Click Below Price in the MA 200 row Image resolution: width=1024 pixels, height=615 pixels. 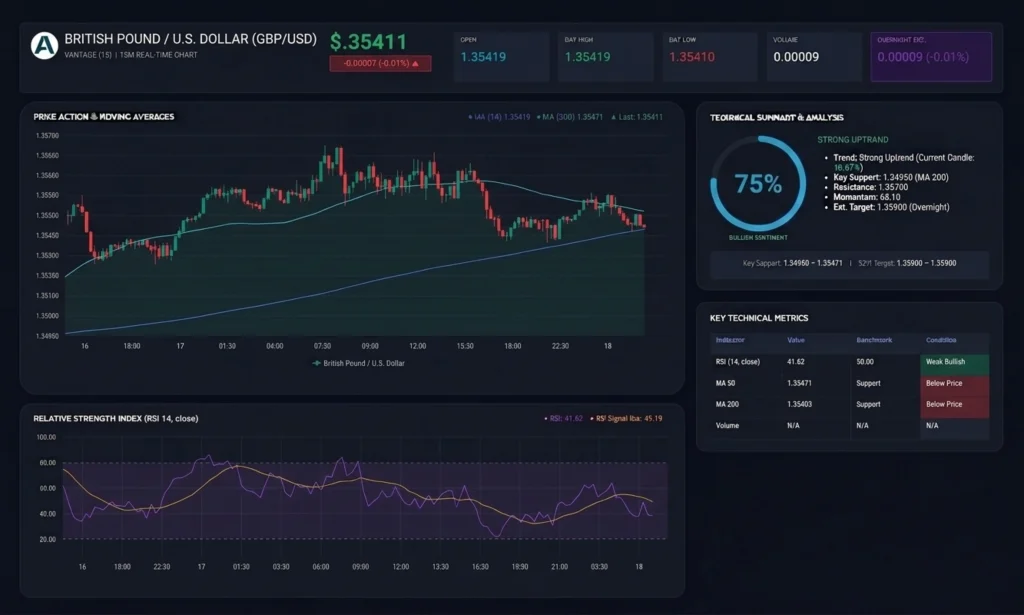(x=954, y=405)
